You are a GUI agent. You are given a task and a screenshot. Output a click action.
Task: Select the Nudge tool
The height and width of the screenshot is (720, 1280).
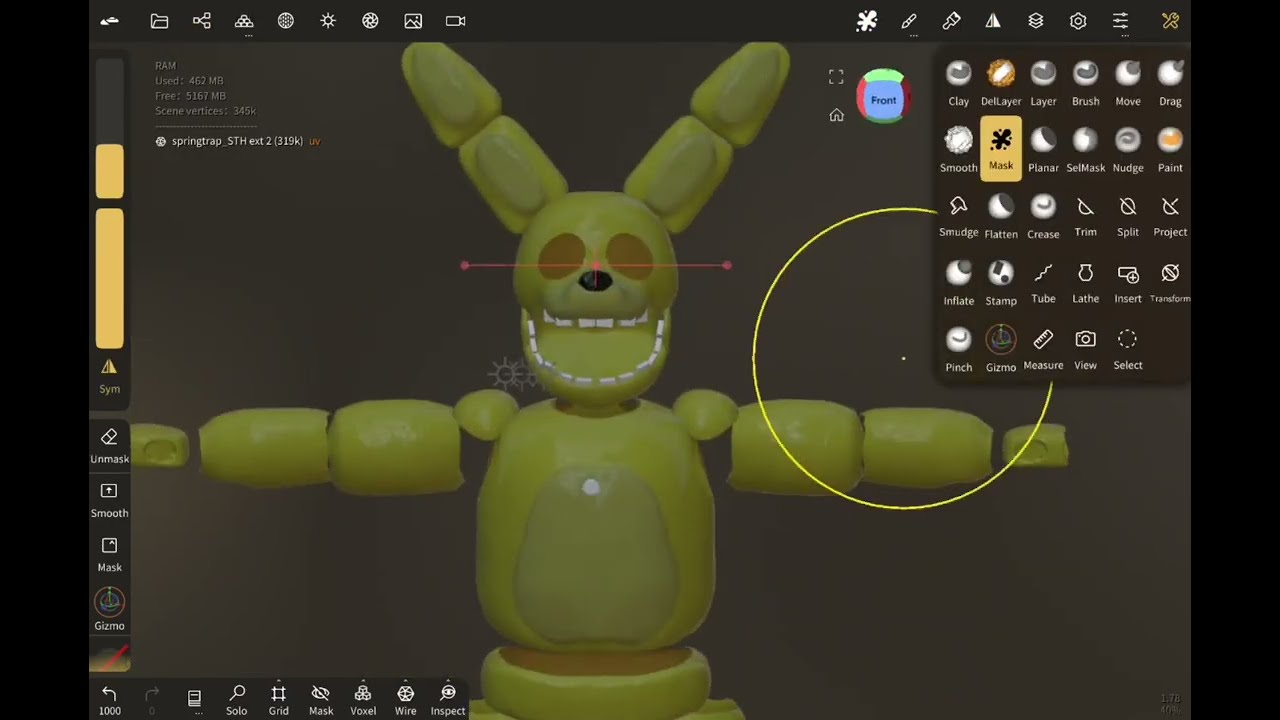[x=1128, y=150]
